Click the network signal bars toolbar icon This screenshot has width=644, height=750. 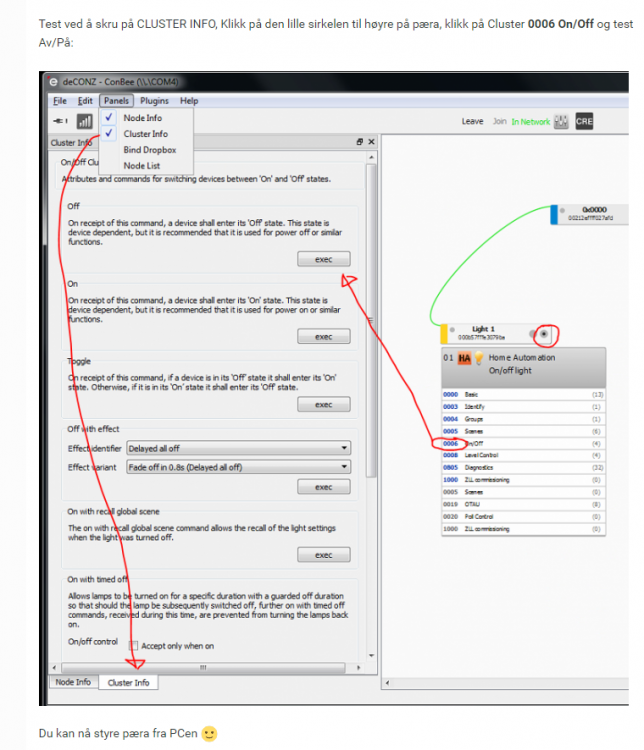[x=84, y=120]
